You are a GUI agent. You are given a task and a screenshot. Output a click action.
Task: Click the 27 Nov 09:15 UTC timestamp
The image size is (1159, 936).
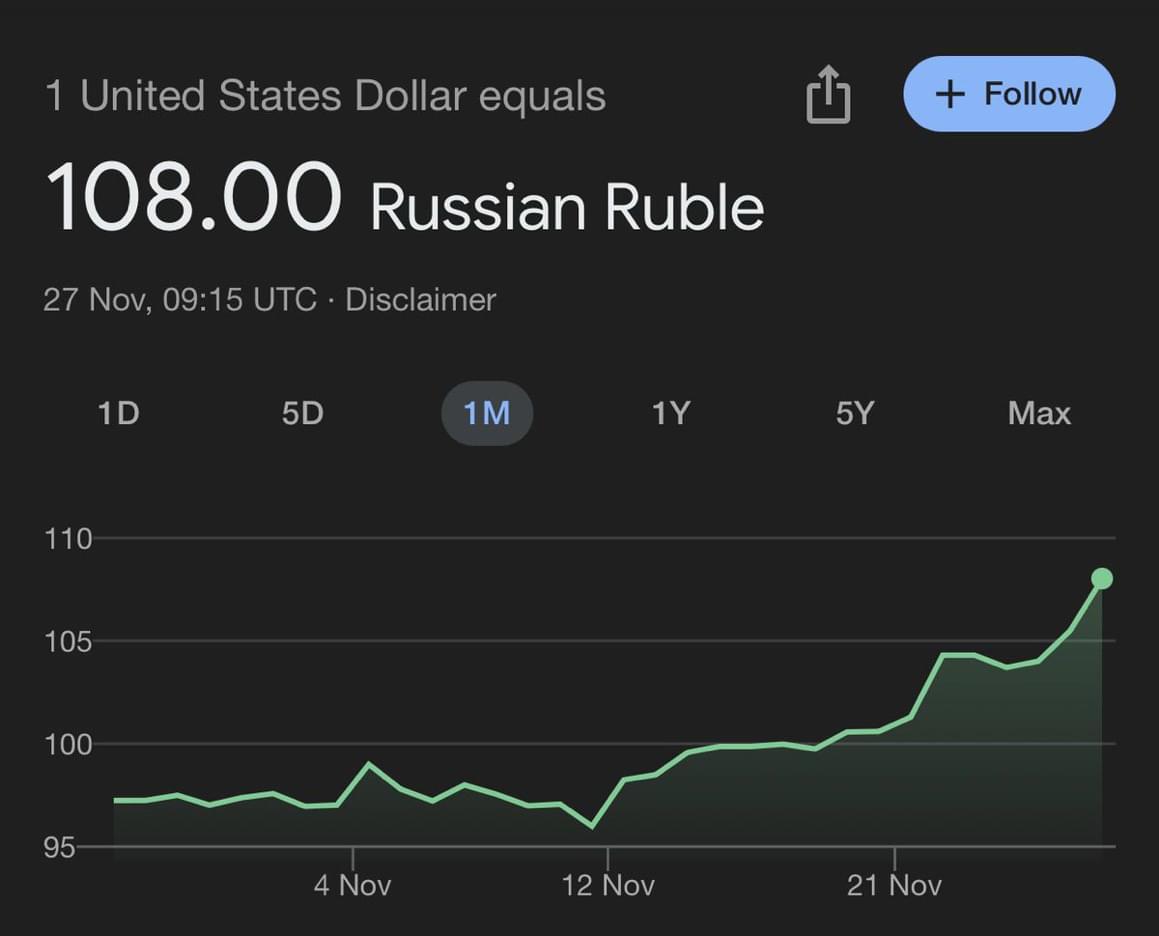[x=180, y=300]
